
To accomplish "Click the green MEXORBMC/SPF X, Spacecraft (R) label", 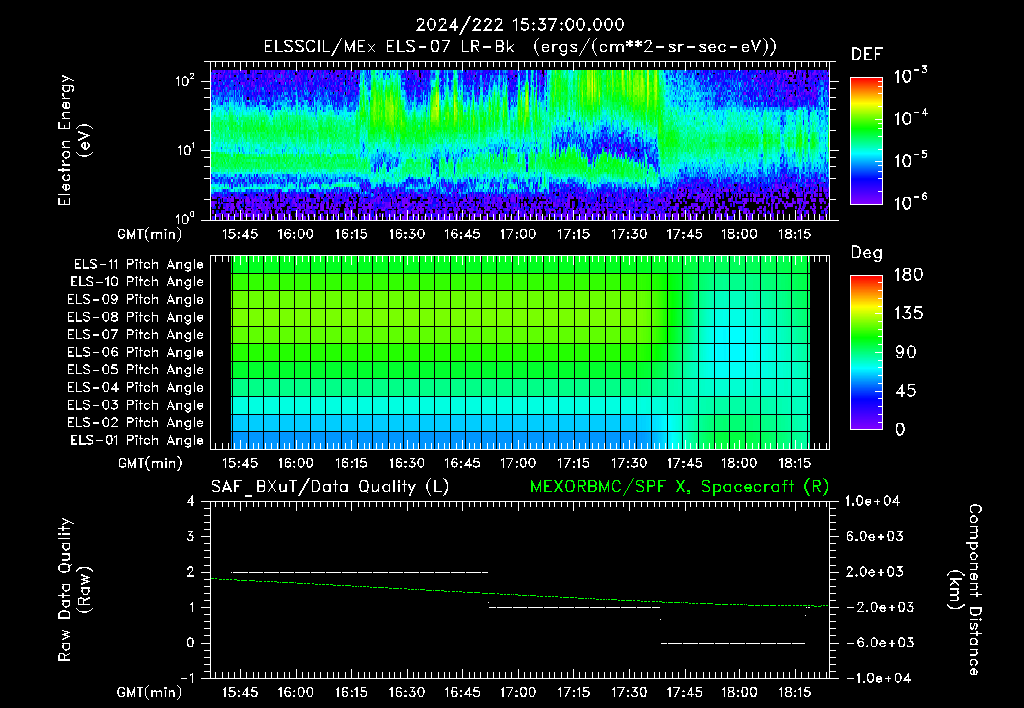I will pyautogui.click(x=679, y=487).
